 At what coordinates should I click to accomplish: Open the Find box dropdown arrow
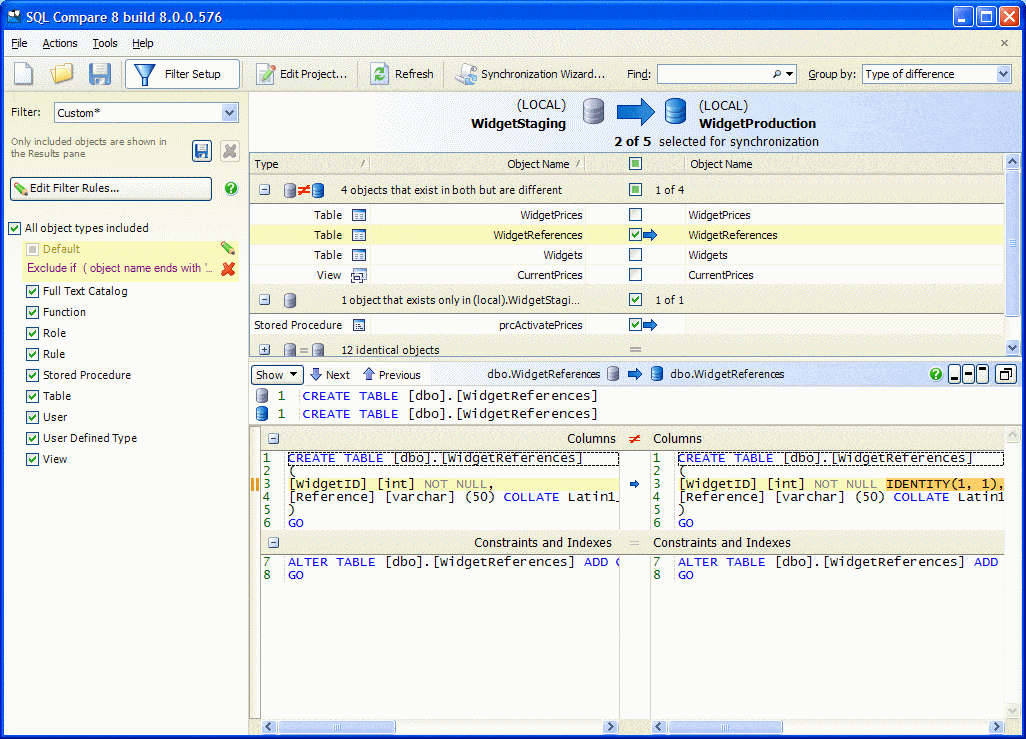pyautogui.click(x=790, y=74)
